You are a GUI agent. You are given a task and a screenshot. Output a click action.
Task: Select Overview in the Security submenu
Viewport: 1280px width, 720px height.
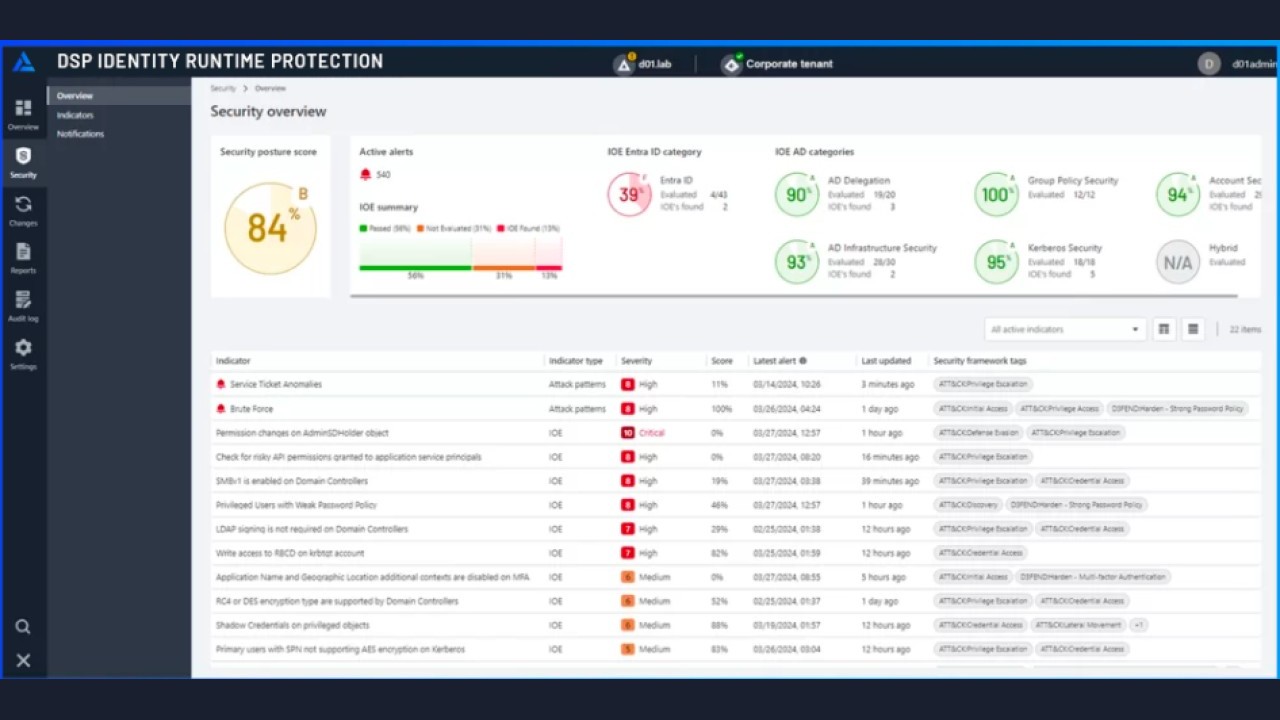click(x=119, y=96)
